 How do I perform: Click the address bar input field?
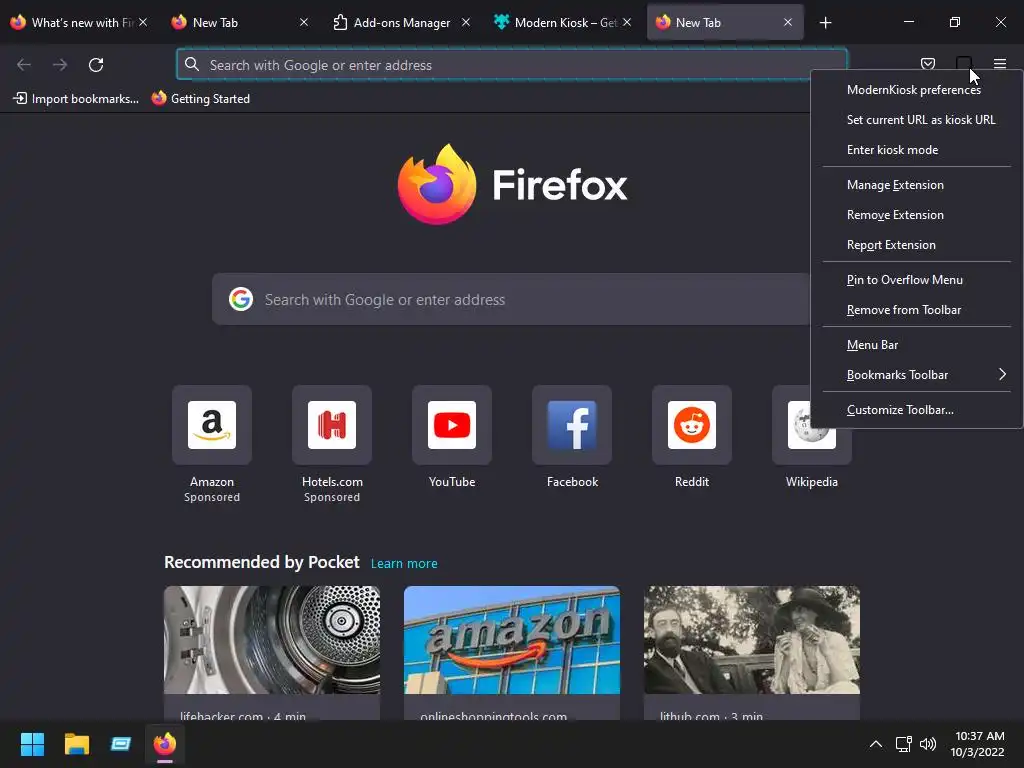pyautogui.click(x=512, y=65)
